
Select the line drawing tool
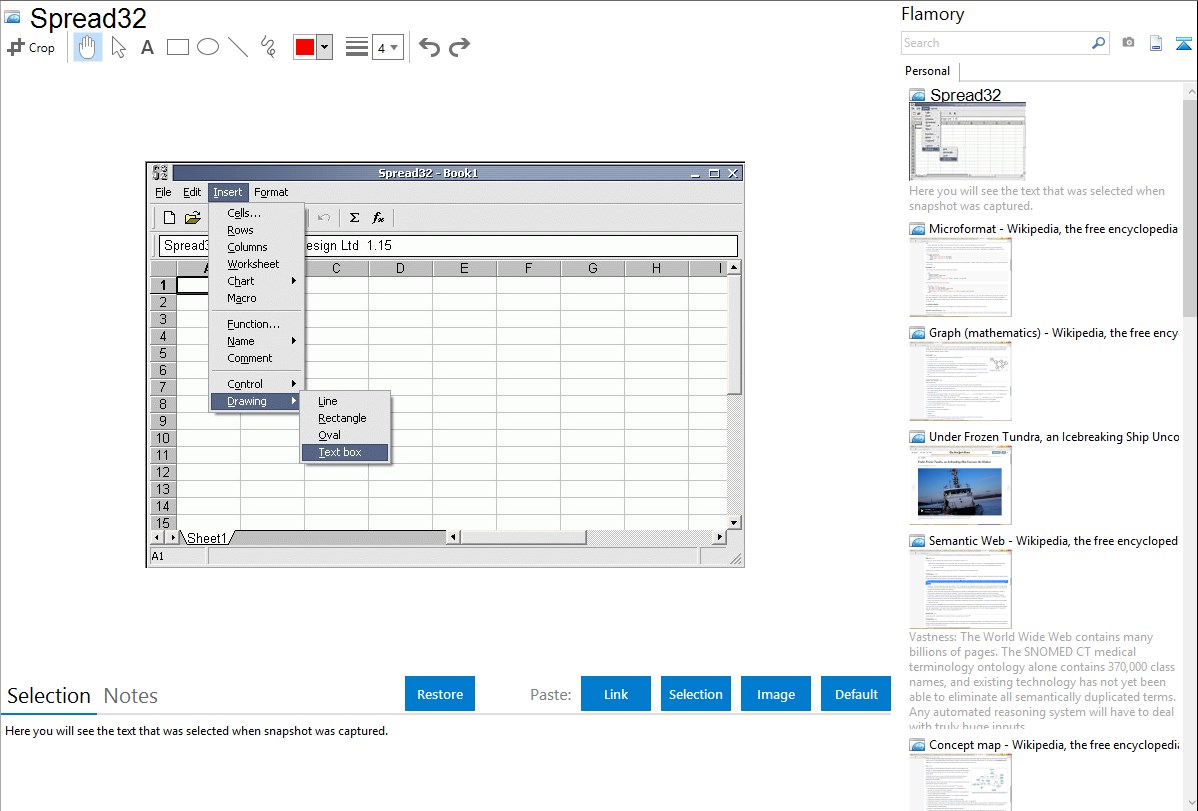238,47
